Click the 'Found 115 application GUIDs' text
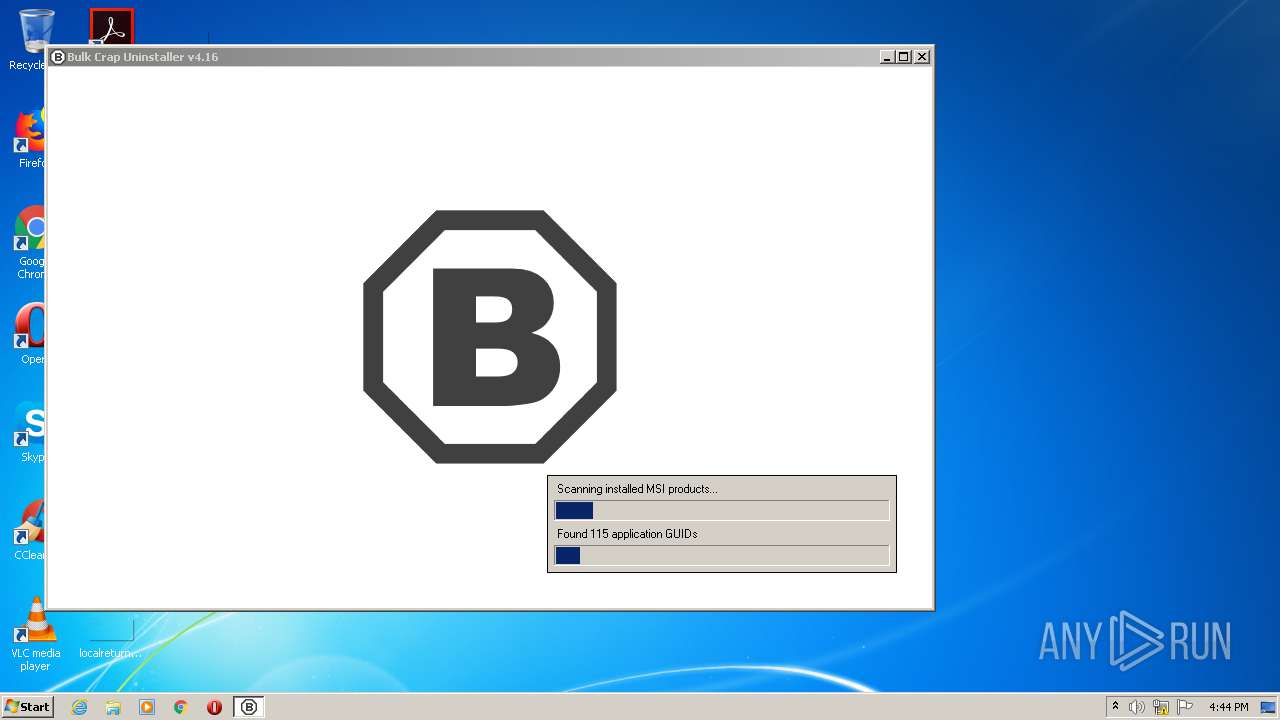The height and width of the screenshot is (720, 1280). click(x=627, y=534)
